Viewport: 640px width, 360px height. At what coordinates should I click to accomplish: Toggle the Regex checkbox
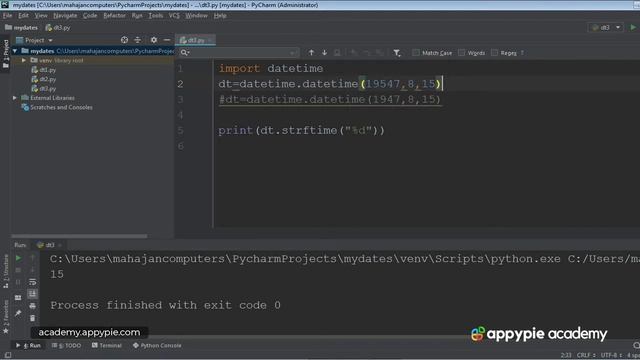coord(494,53)
